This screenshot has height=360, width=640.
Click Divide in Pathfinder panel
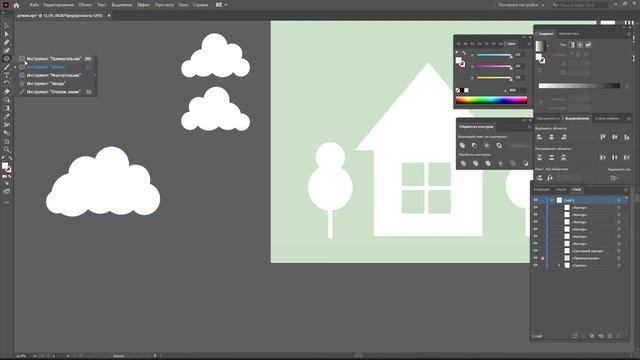pyautogui.click(x=463, y=163)
